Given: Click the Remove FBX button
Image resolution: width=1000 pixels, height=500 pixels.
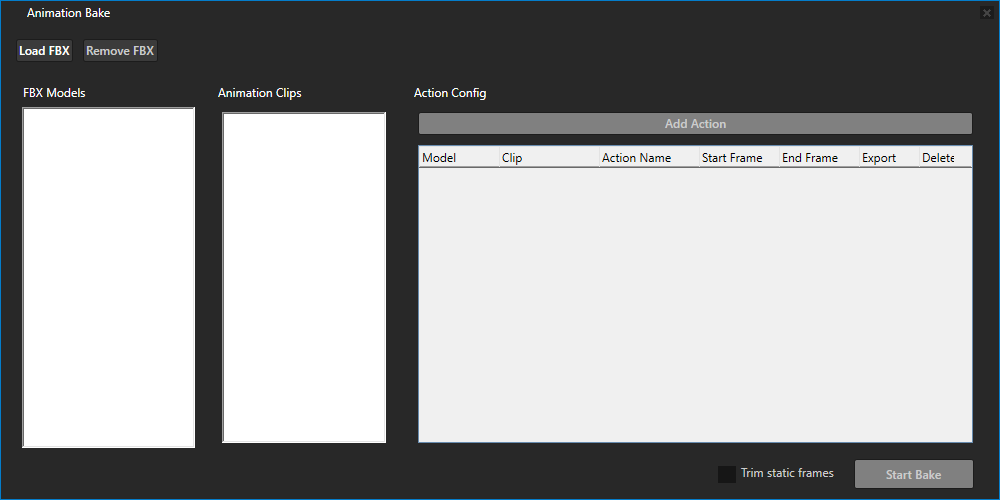Looking at the screenshot, I should pyautogui.click(x=120, y=51).
